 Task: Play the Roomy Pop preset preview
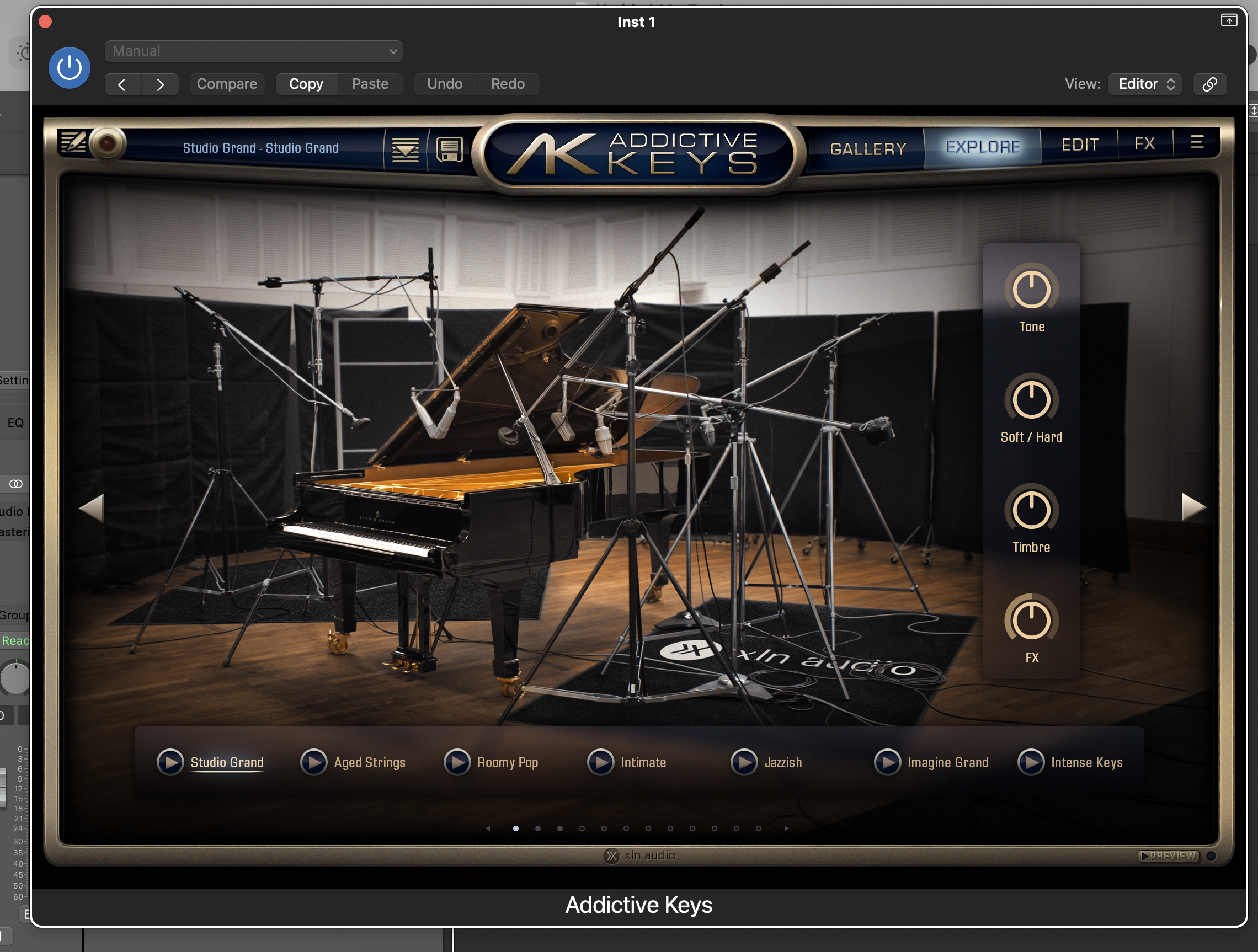(457, 762)
